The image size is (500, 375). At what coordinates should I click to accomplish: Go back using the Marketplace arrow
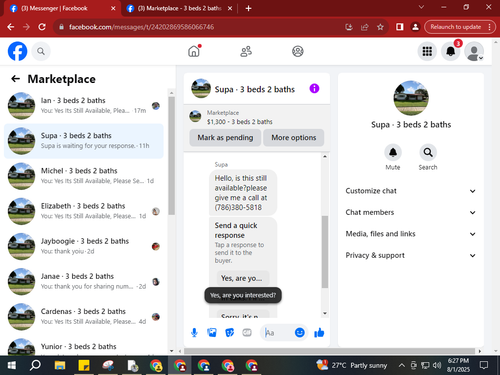[16, 79]
